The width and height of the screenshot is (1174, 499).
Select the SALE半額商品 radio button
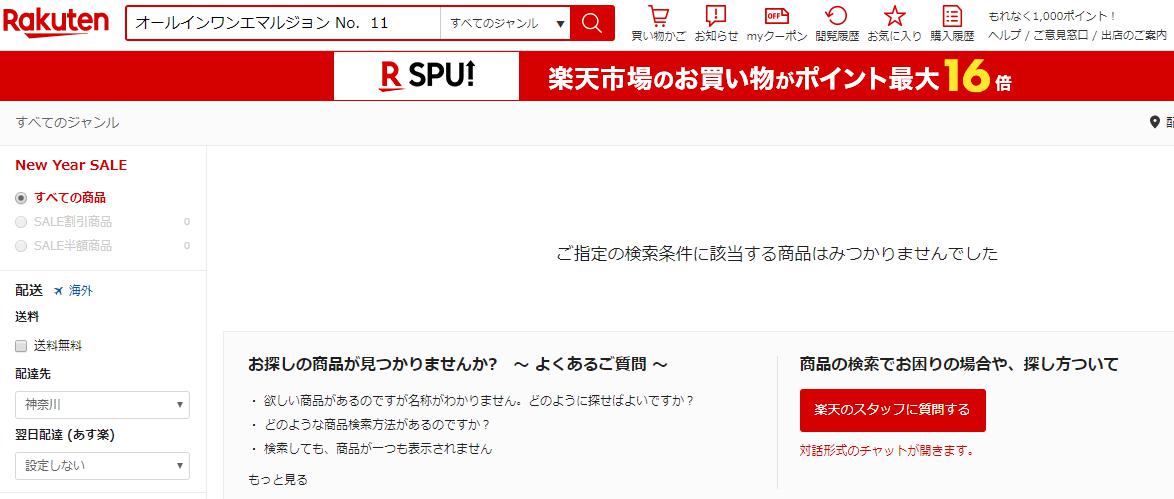click(x=21, y=246)
